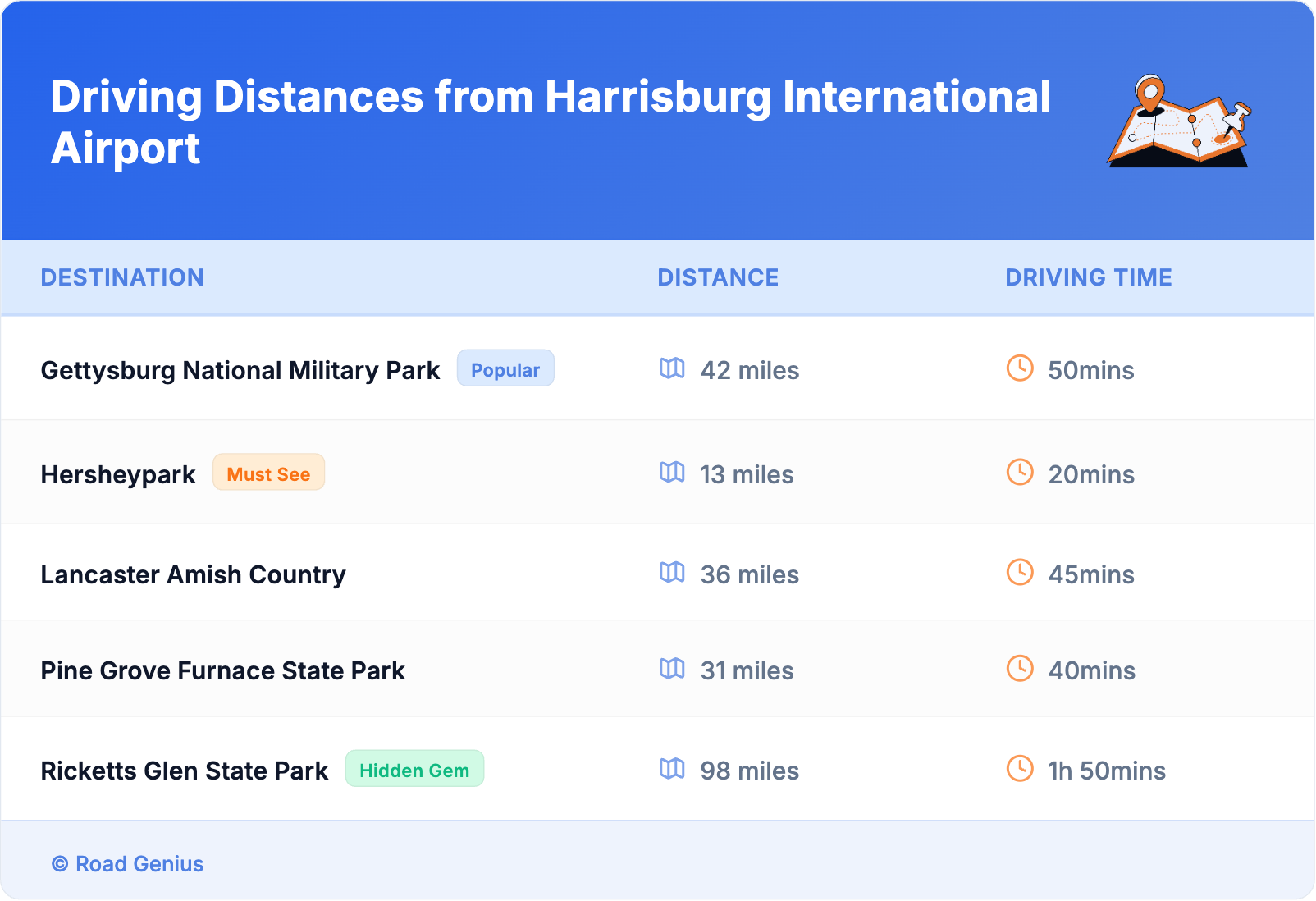Click the clock icon beside 50mins

1020,368
